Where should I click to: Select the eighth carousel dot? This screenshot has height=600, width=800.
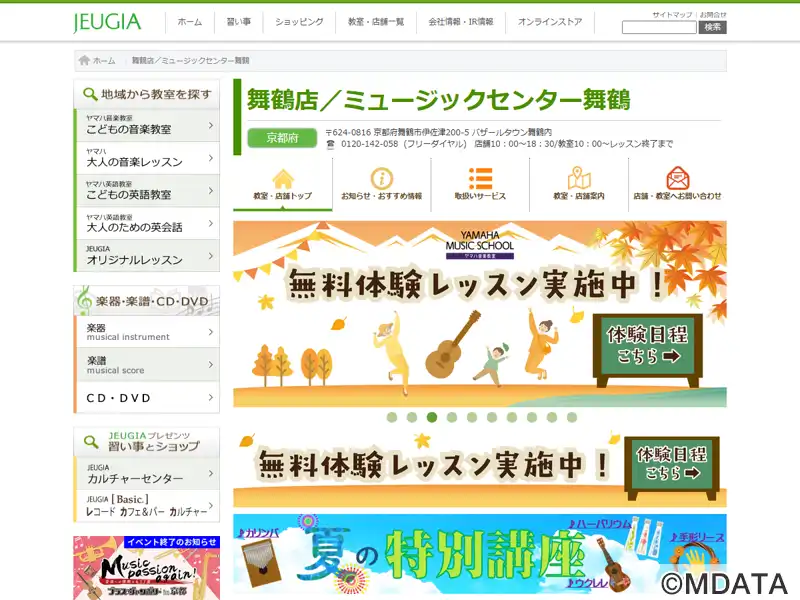click(x=532, y=417)
